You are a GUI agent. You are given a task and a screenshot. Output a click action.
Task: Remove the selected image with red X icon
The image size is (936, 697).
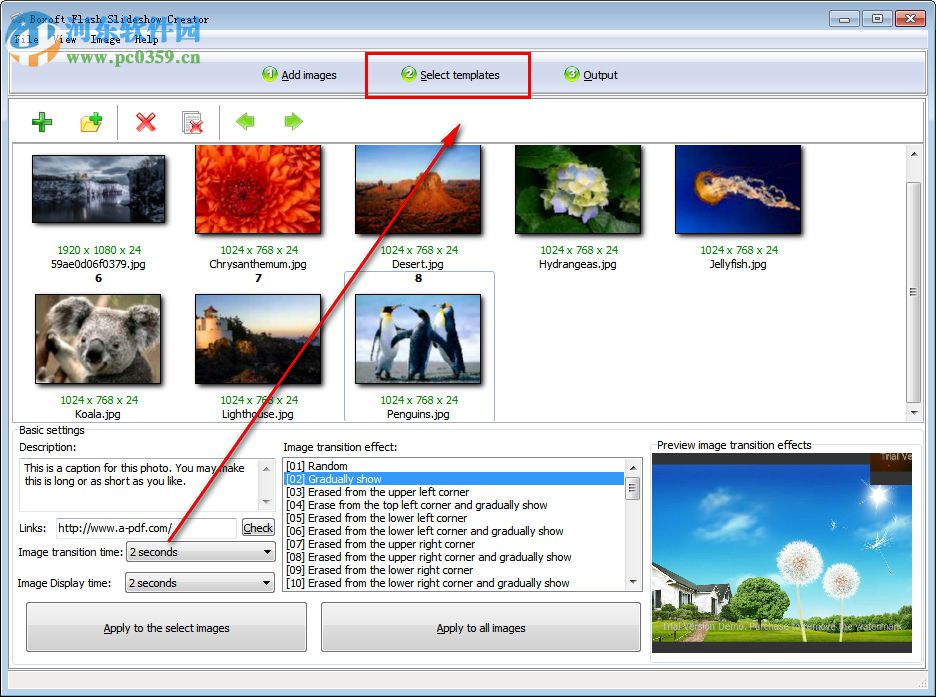click(x=145, y=122)
